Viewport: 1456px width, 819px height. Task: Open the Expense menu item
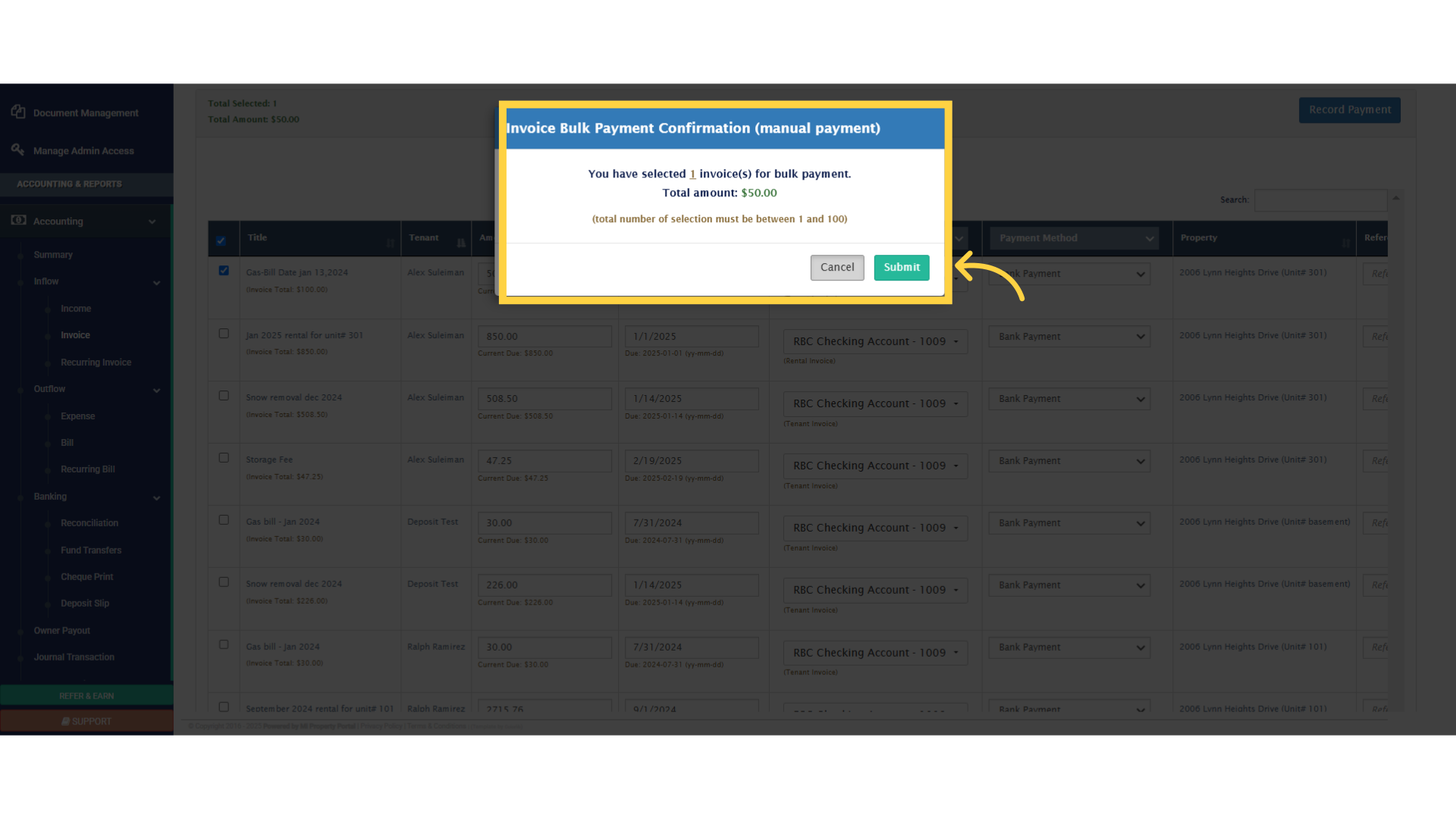pos(77,416)
